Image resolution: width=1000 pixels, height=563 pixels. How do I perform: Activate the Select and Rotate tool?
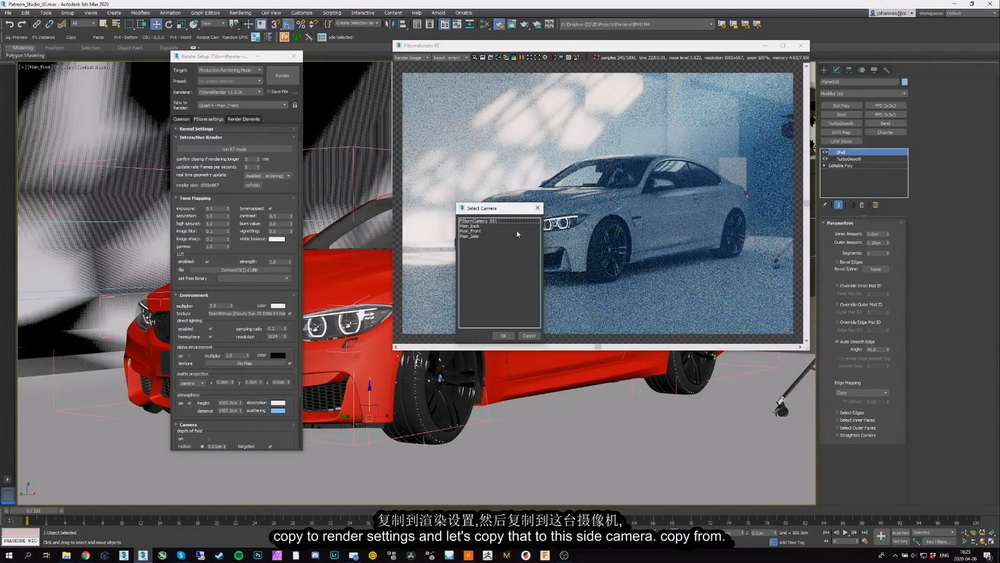168,24
